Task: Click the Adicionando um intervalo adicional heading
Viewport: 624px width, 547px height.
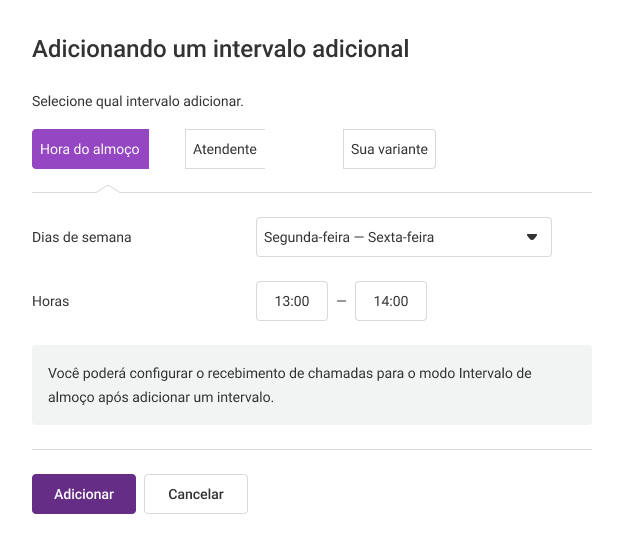Action: click(x=220, y=49)
